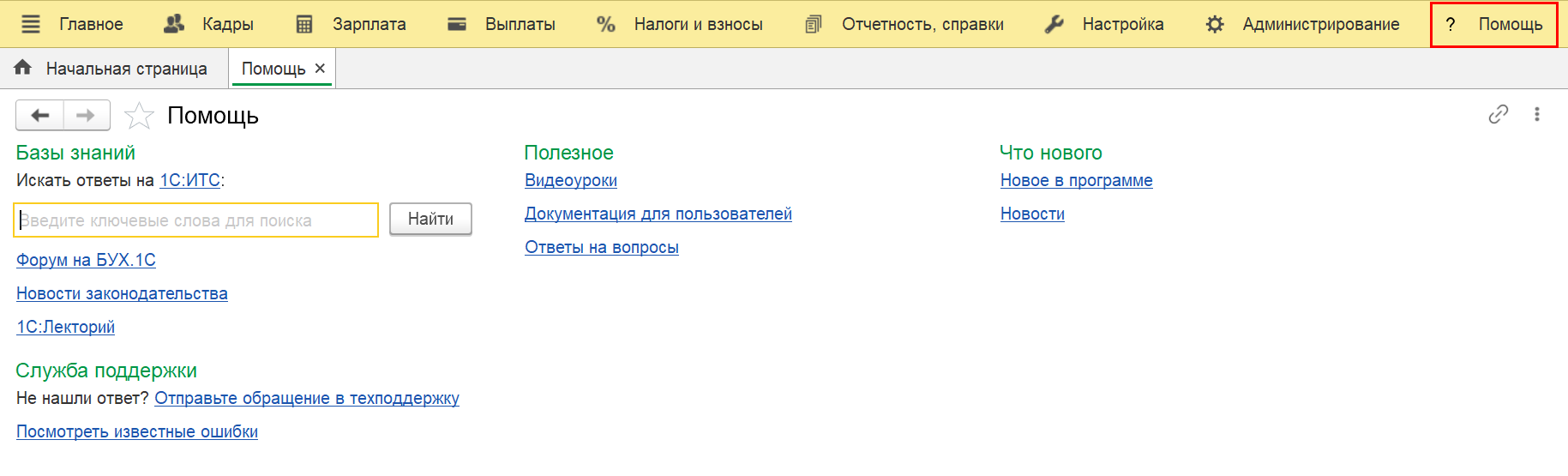Screen dimensions: 1568x476
Task: Click the home icon for Начальная страница
Action: point(23,68)
